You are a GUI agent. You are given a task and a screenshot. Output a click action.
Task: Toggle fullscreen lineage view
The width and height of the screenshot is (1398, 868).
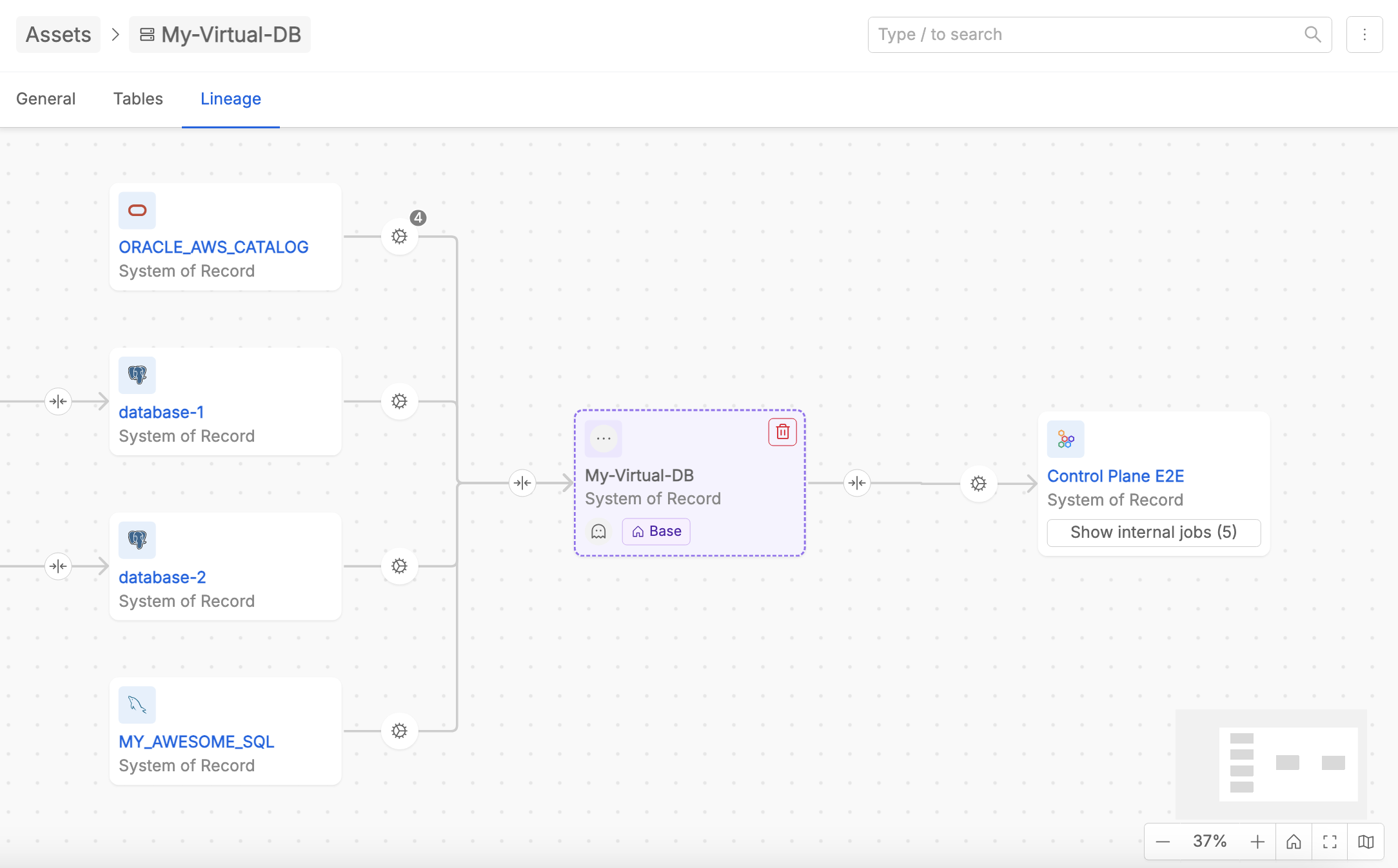[1330, 842]
